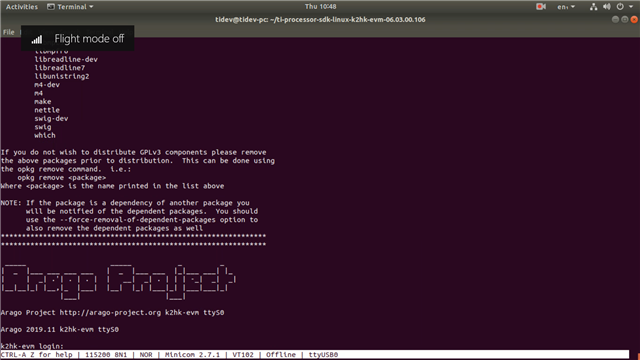Close the terminal window
Image resolution: width=640 pixels, height=360 pixels.
pyautogui.click(x=634, y=19)
